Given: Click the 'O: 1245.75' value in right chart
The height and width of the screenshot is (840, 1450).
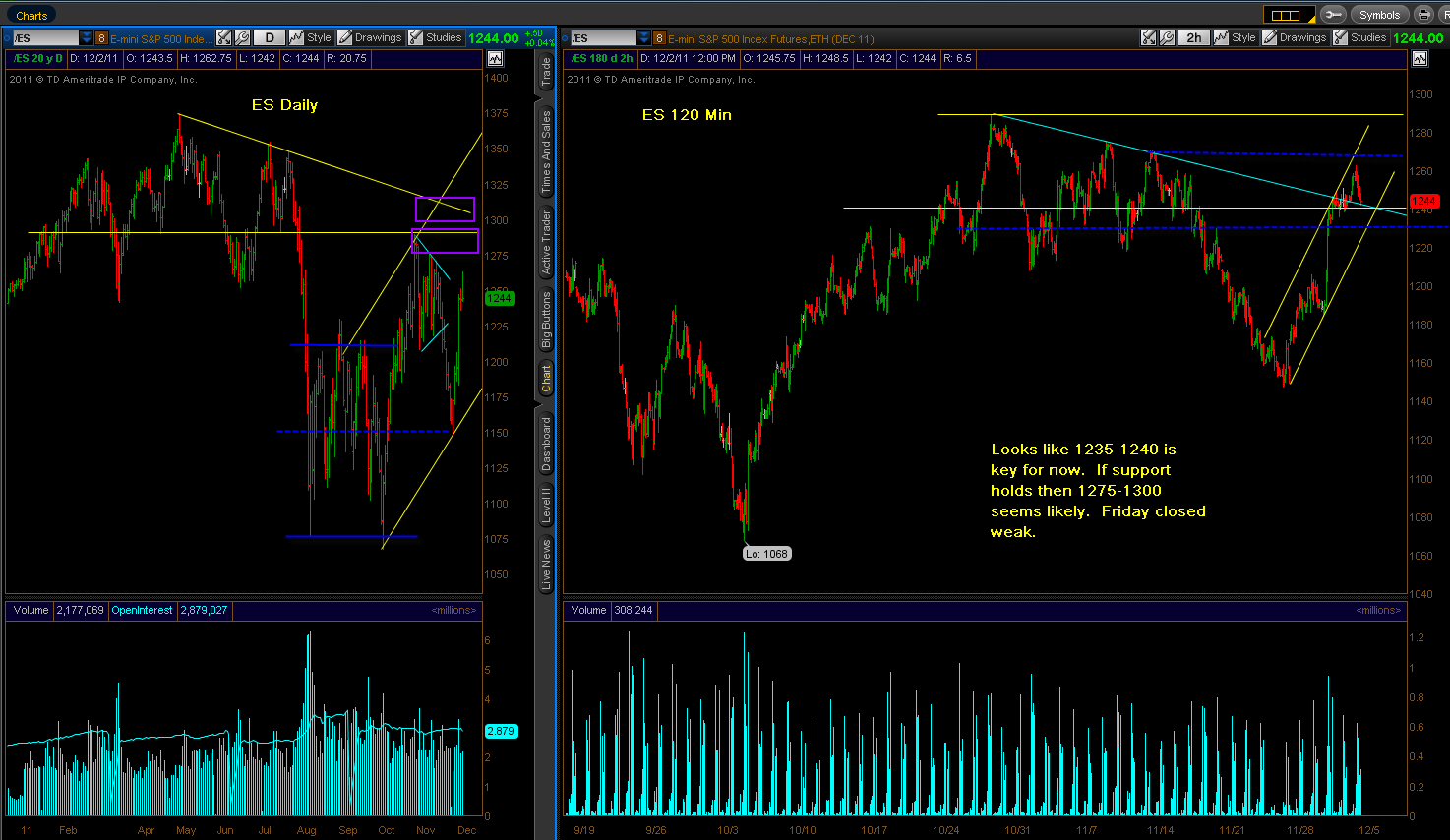Looking at the screenshot, I should point(768,58).
